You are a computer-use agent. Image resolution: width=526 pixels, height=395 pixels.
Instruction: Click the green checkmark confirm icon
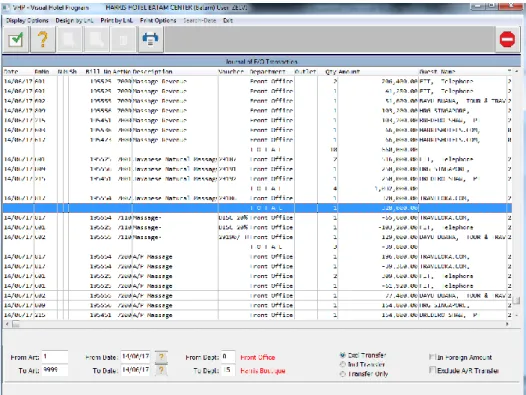[16, 40]
